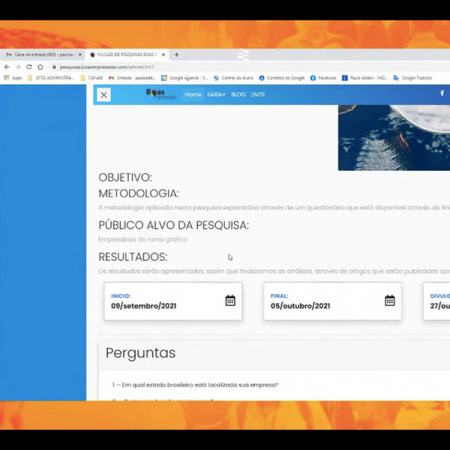Reload the current page

29,67
